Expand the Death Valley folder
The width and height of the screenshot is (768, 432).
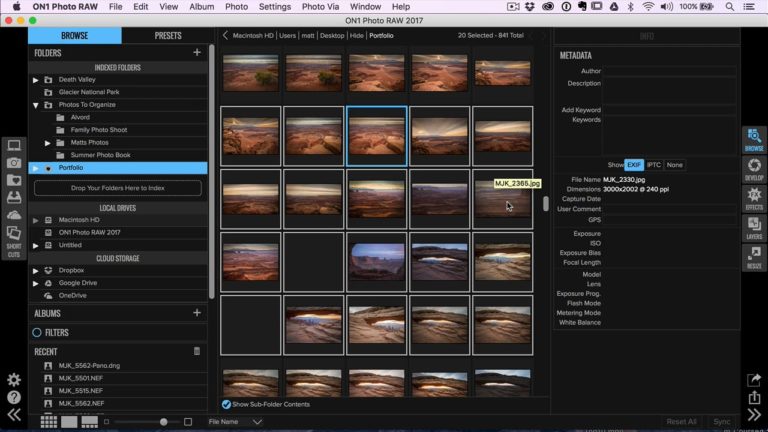pyautogui.click(x=36, y=80)
